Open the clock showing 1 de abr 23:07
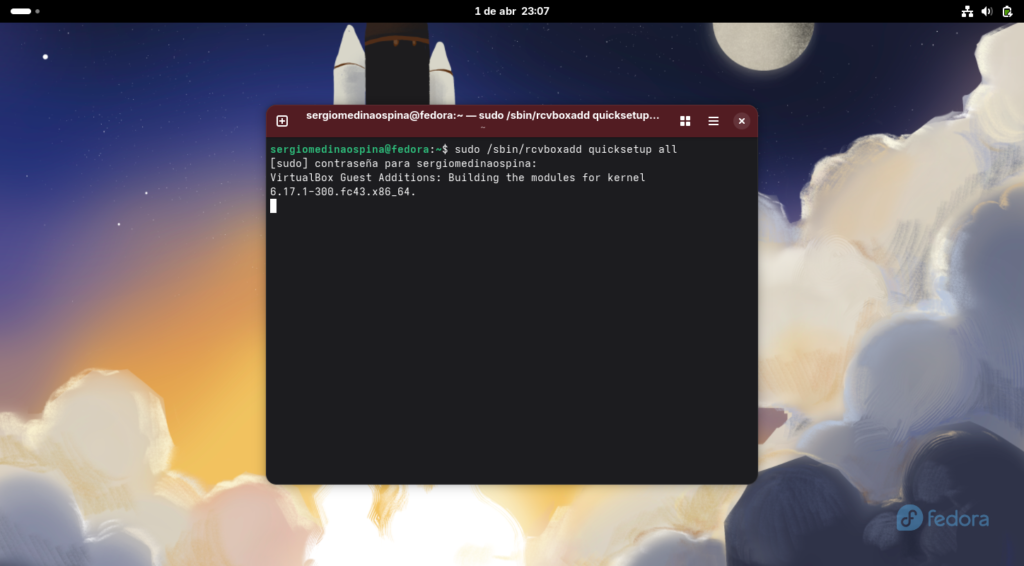 [511, 11]
